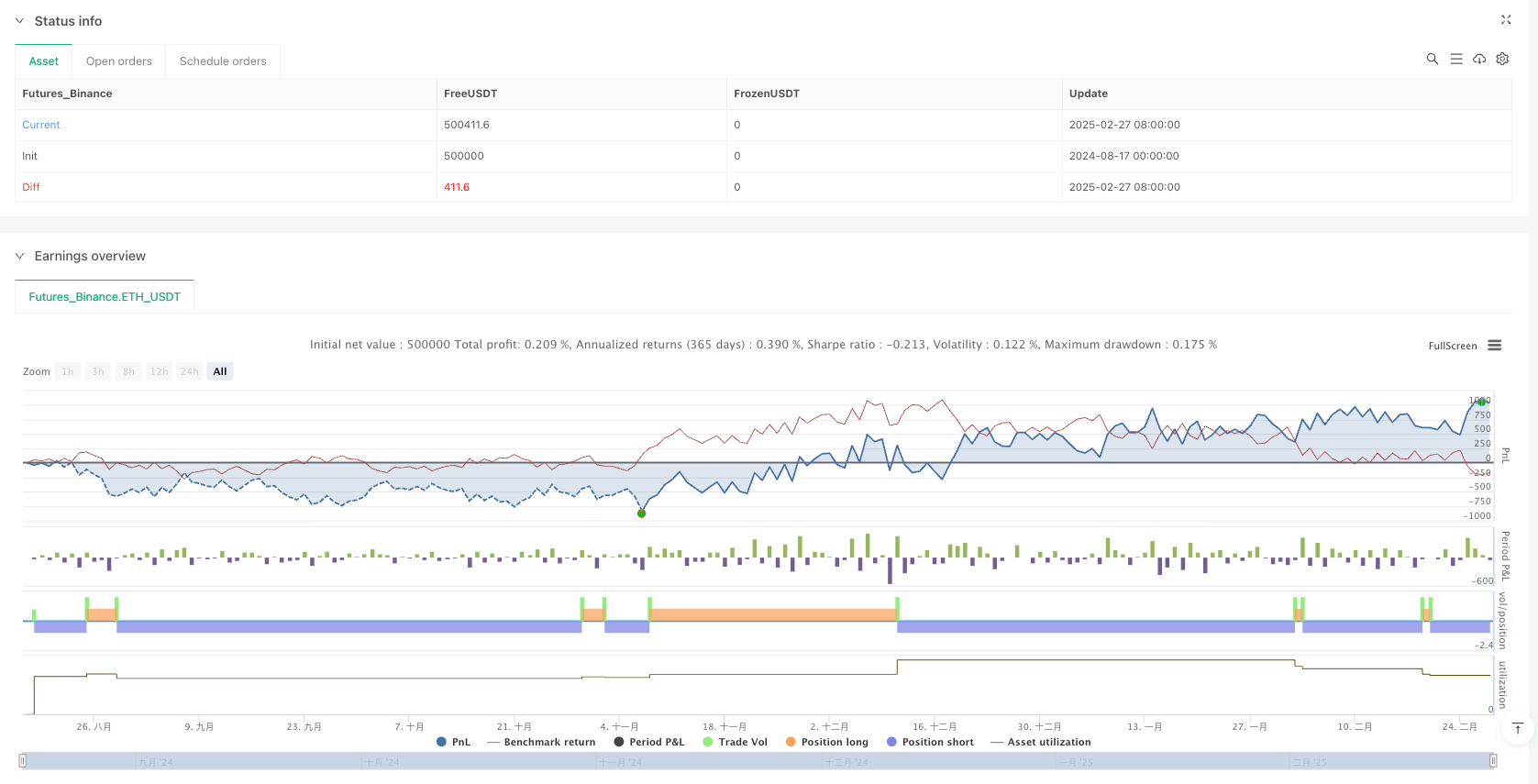1538x784 pixels.
Task: Toggle Benchmark return legend item
Action: click(541, 742)
